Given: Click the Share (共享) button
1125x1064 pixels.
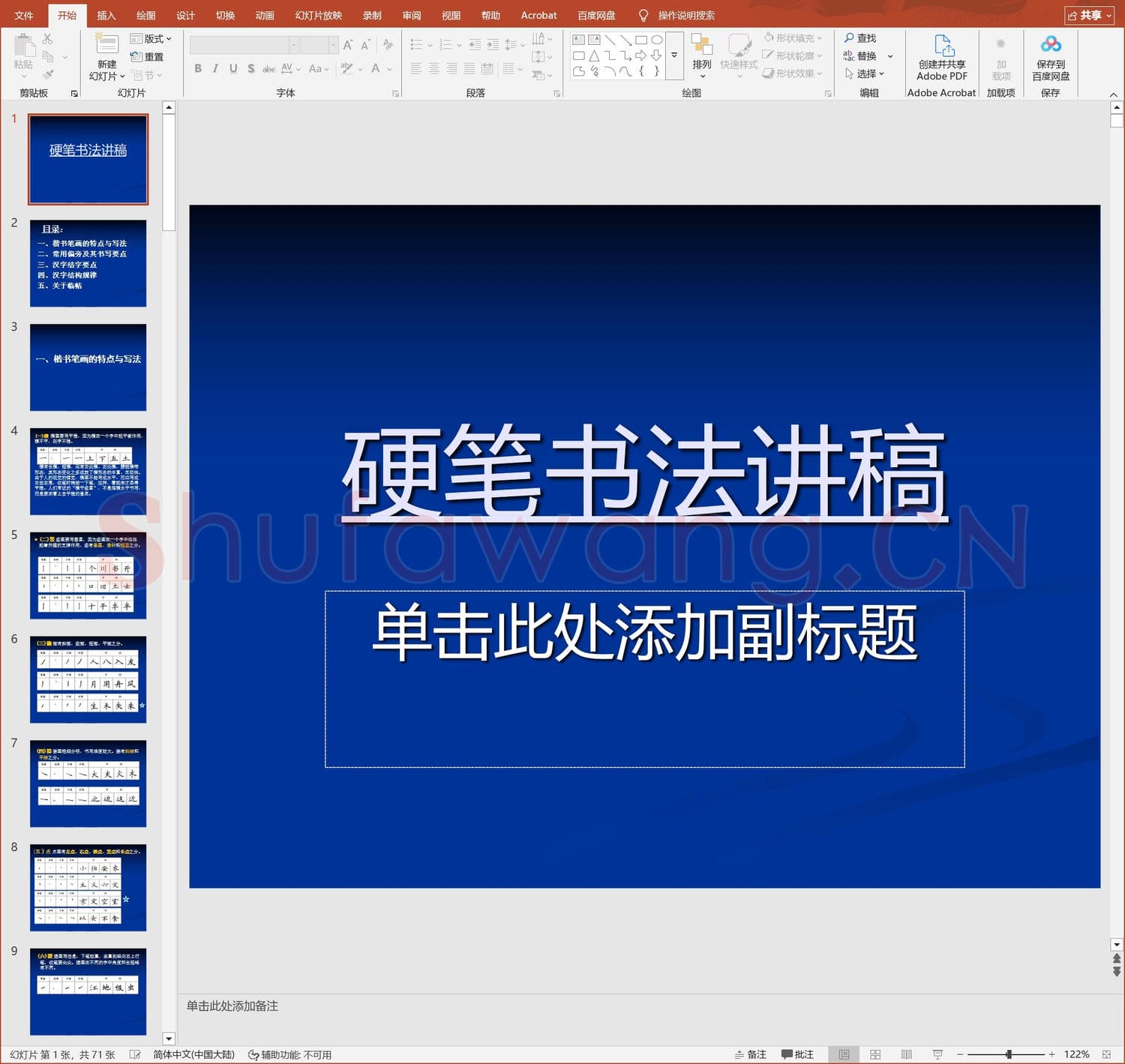Looking at the screenshot, I should [1090, 15].
